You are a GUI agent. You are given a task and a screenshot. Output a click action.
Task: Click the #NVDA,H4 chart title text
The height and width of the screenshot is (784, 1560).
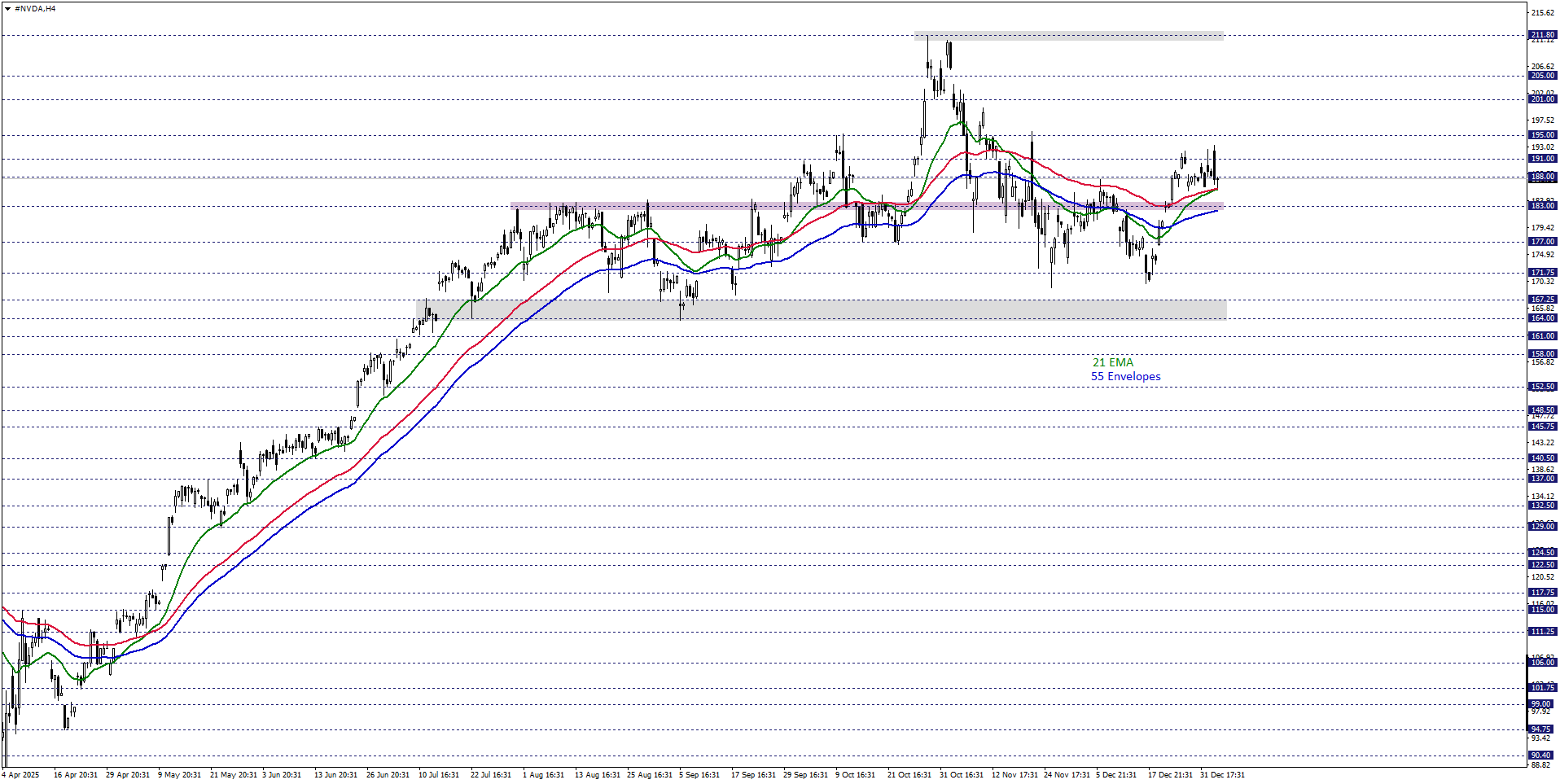click(35, 9)
